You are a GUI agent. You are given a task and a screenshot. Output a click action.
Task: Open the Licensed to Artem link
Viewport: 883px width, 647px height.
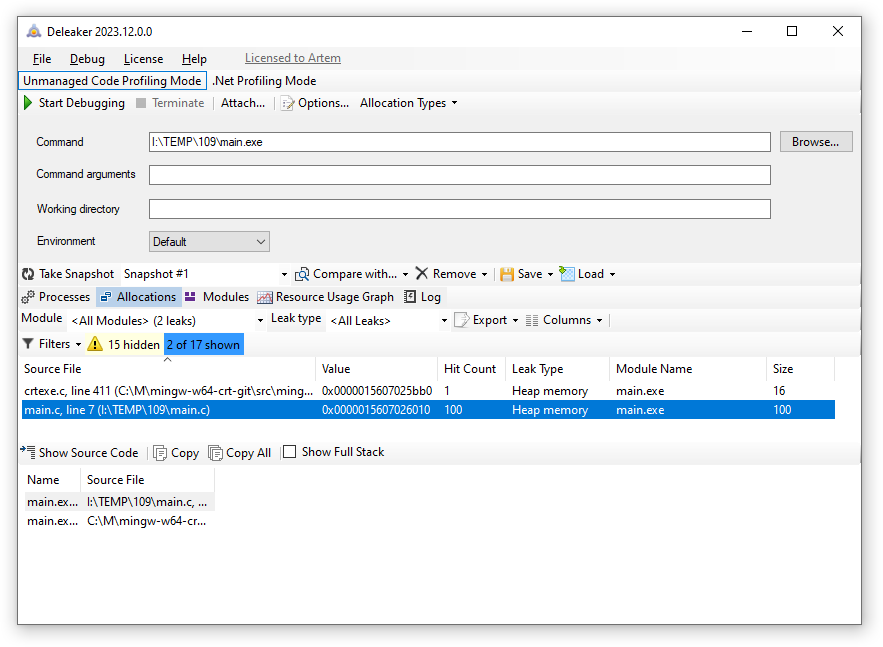pyautogui.click(x=292, y=58)
